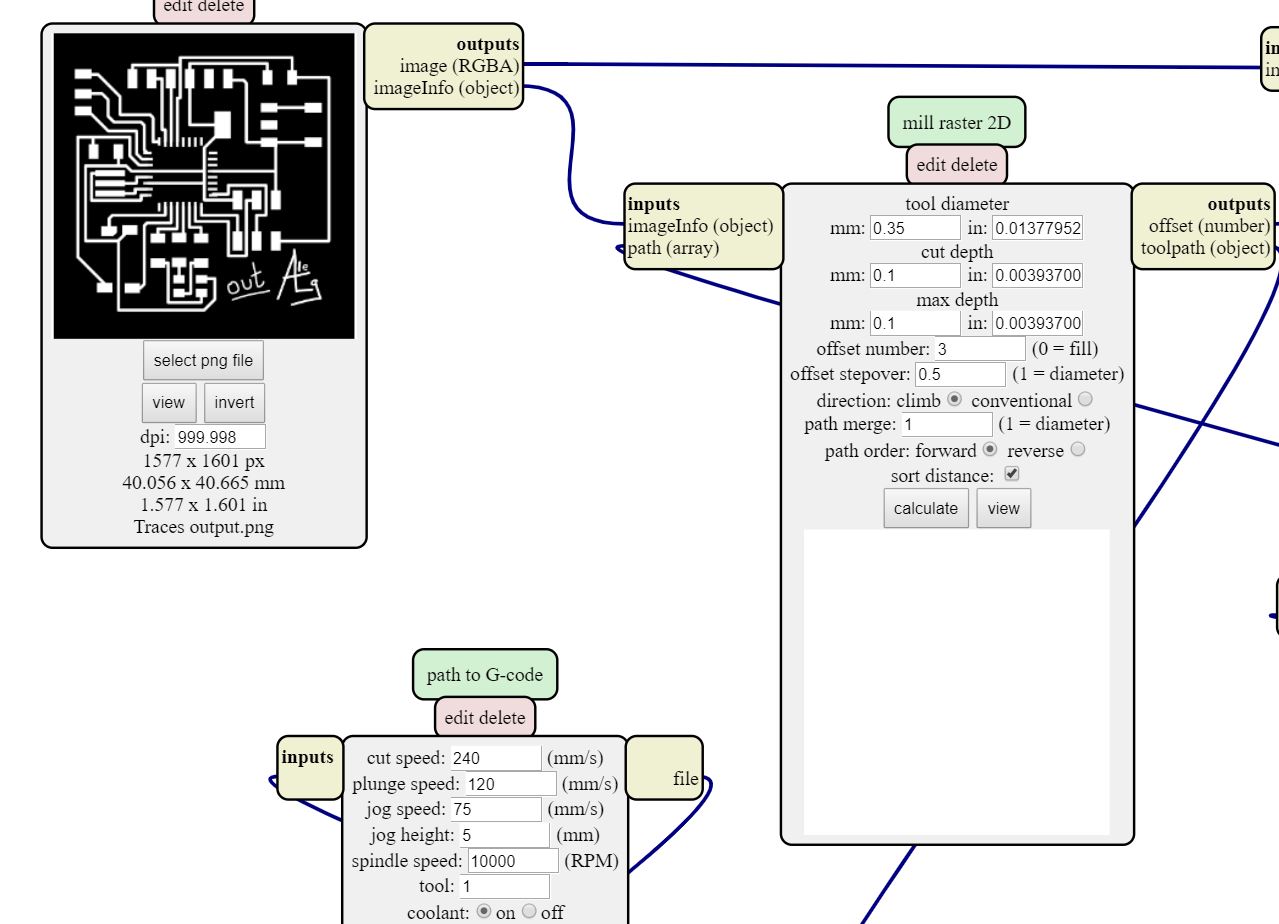Invert the loaded PNG image
Screen dimensions: 1279x924
tap(234, 402)
